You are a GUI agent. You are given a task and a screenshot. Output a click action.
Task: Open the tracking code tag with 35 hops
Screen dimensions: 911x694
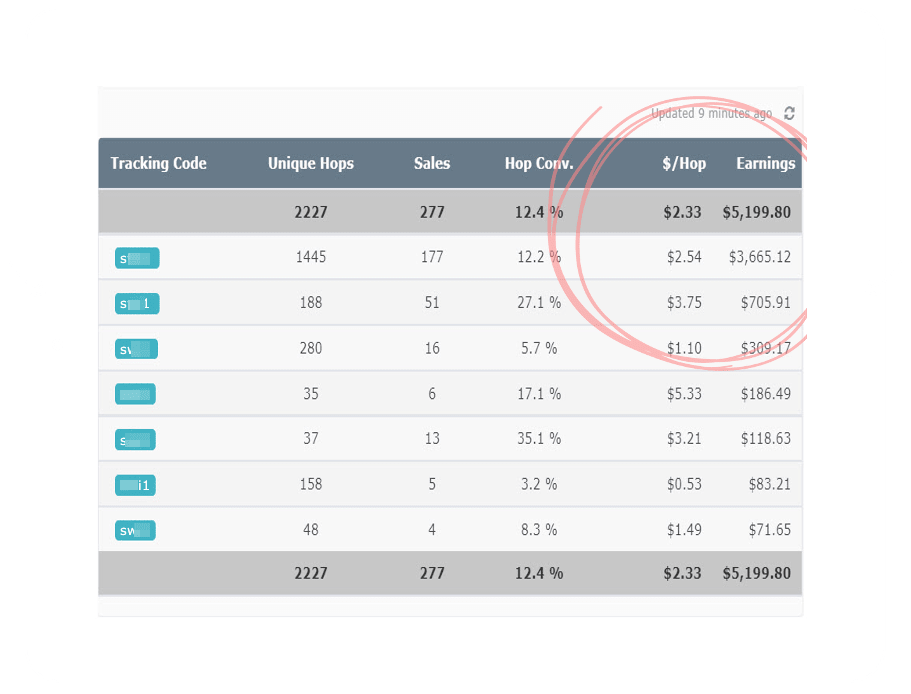tap(135, 394)
